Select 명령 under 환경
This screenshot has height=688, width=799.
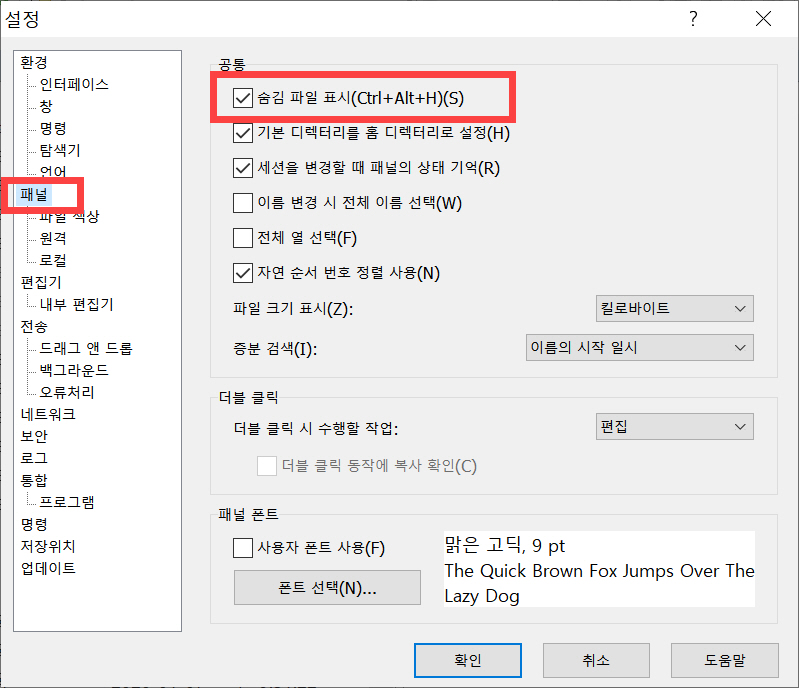point(53,128)
